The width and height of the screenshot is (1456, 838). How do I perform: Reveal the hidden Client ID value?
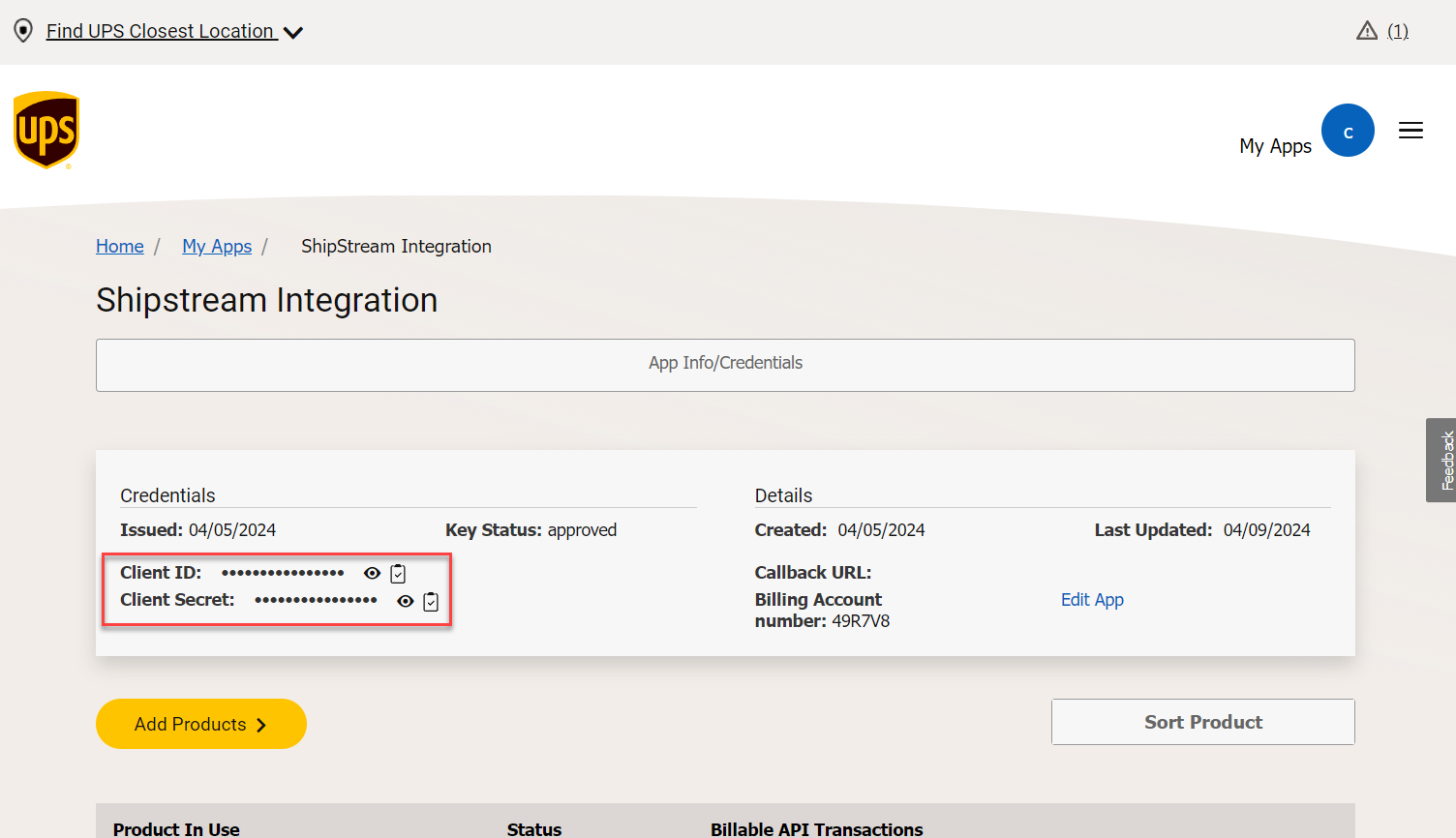coord(372,574)
